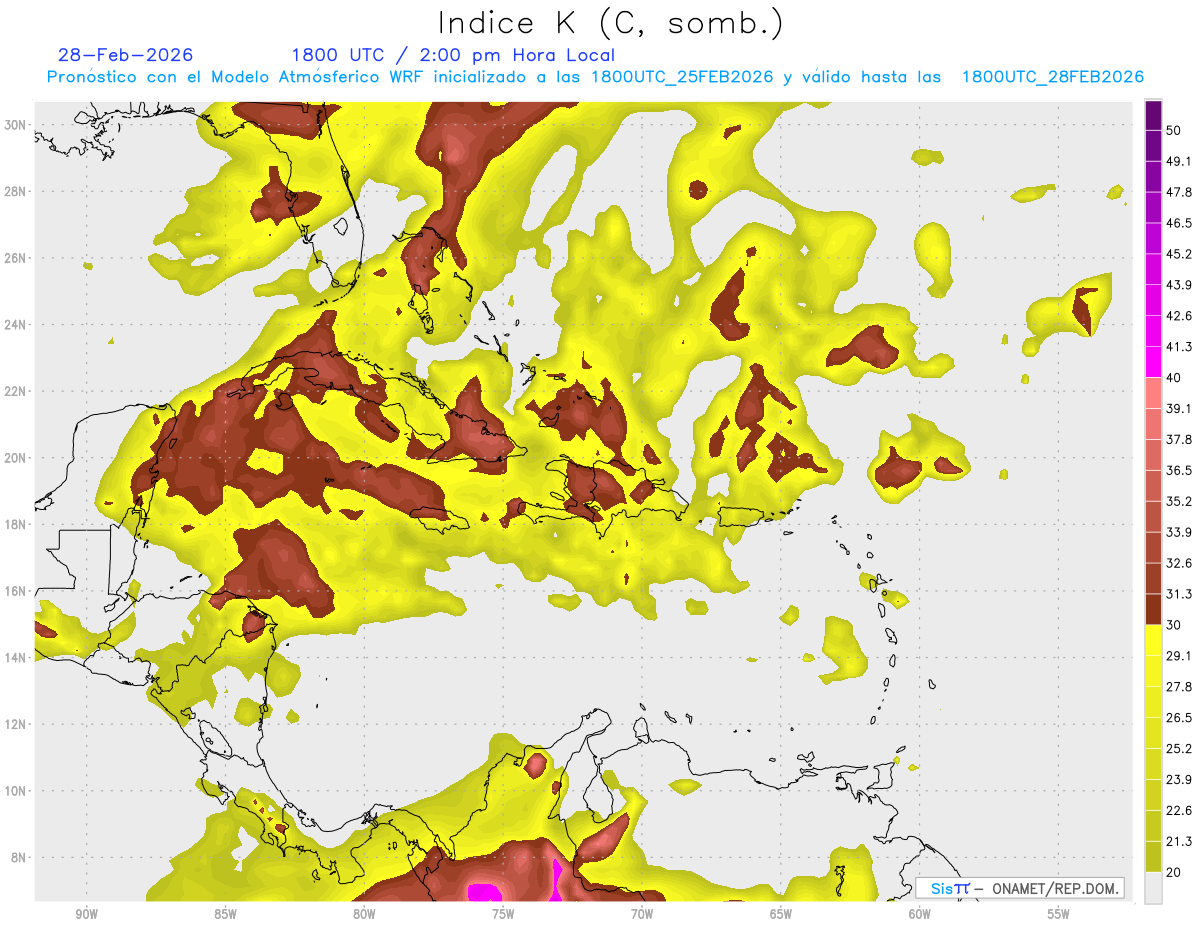
Task: Click the '65W' longitude label
Action: point(781,914)
